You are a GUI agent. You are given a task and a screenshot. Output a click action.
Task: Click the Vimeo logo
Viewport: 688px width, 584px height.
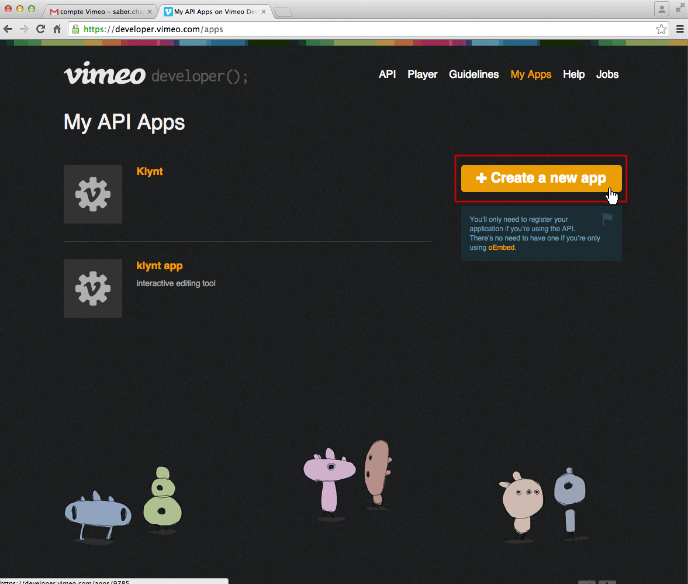click(x=104, y=74)
